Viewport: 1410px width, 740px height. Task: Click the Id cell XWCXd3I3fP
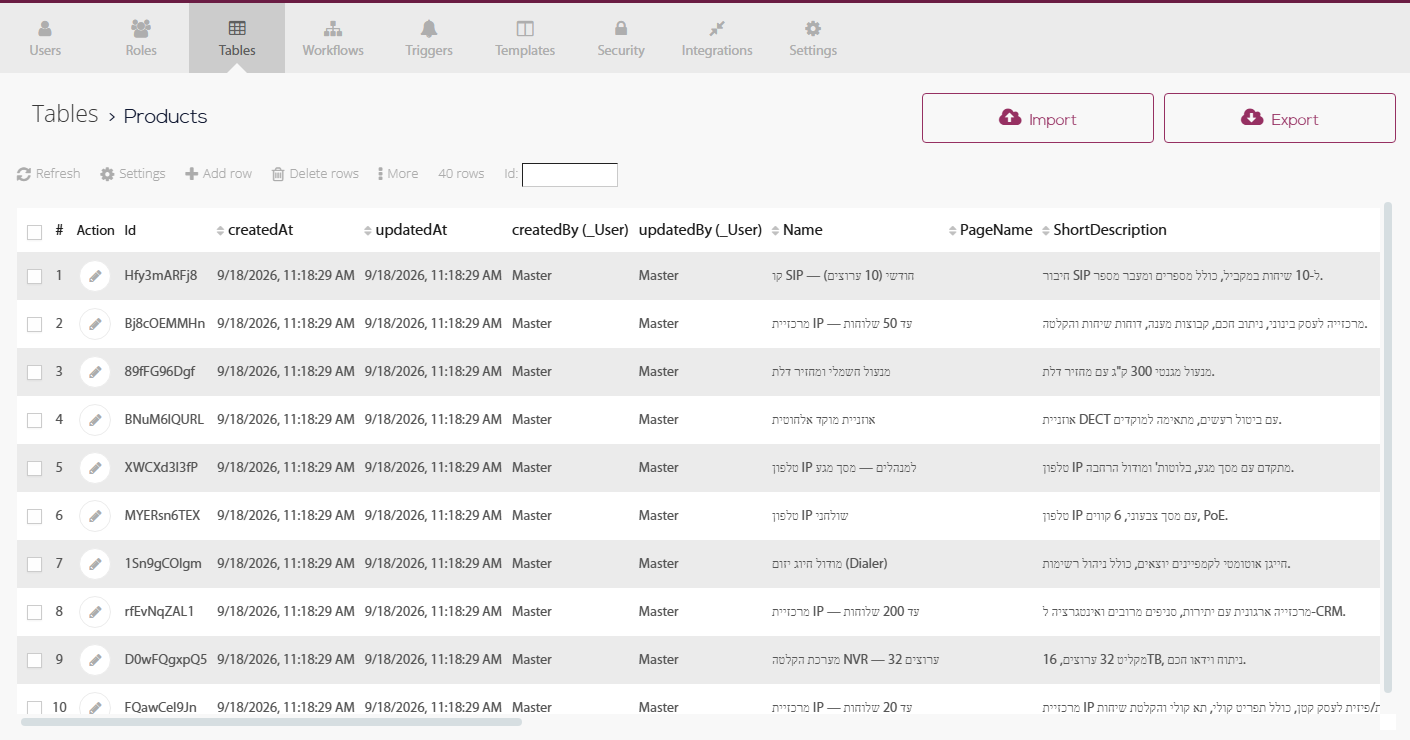[161, 468]
